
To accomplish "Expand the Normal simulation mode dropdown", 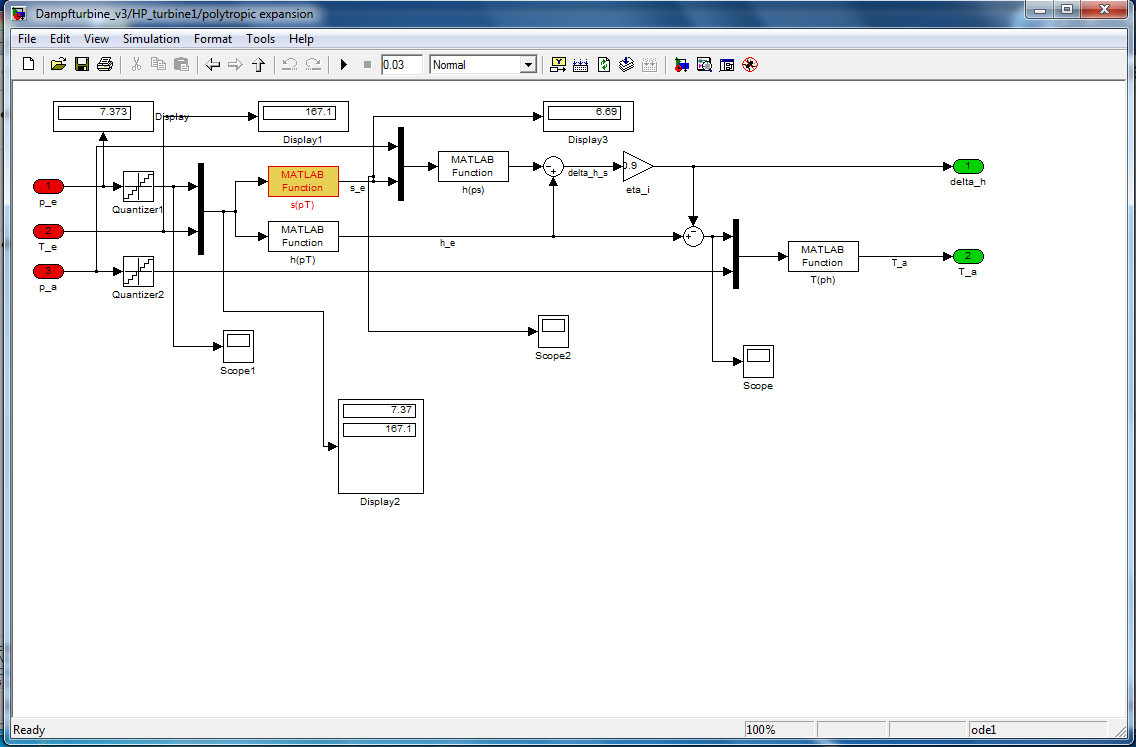I will point(528,65).
